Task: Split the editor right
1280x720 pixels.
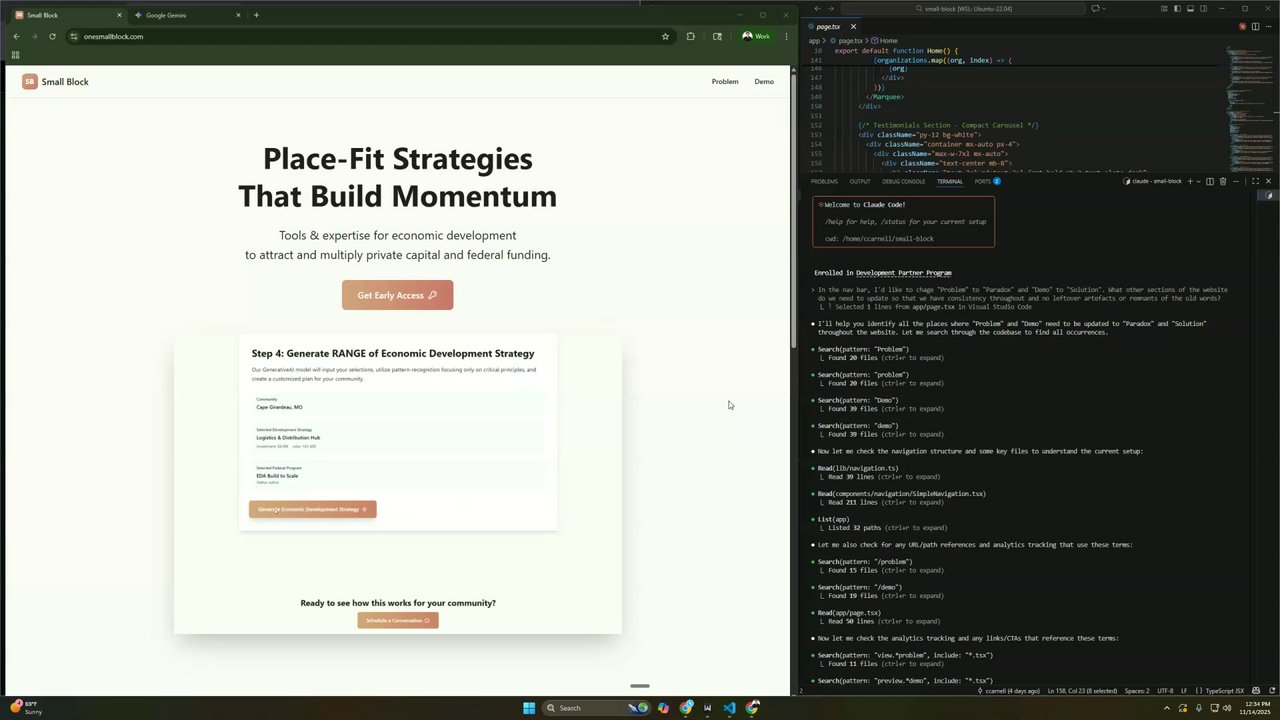Action: (x=1256, y=26)
